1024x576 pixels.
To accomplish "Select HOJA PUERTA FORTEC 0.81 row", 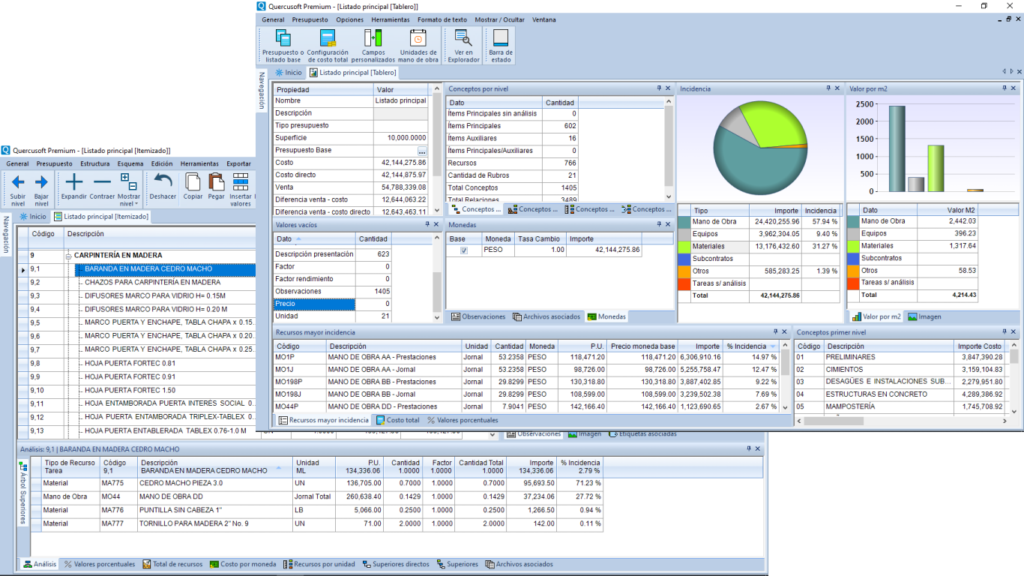I will pos(136,364).
